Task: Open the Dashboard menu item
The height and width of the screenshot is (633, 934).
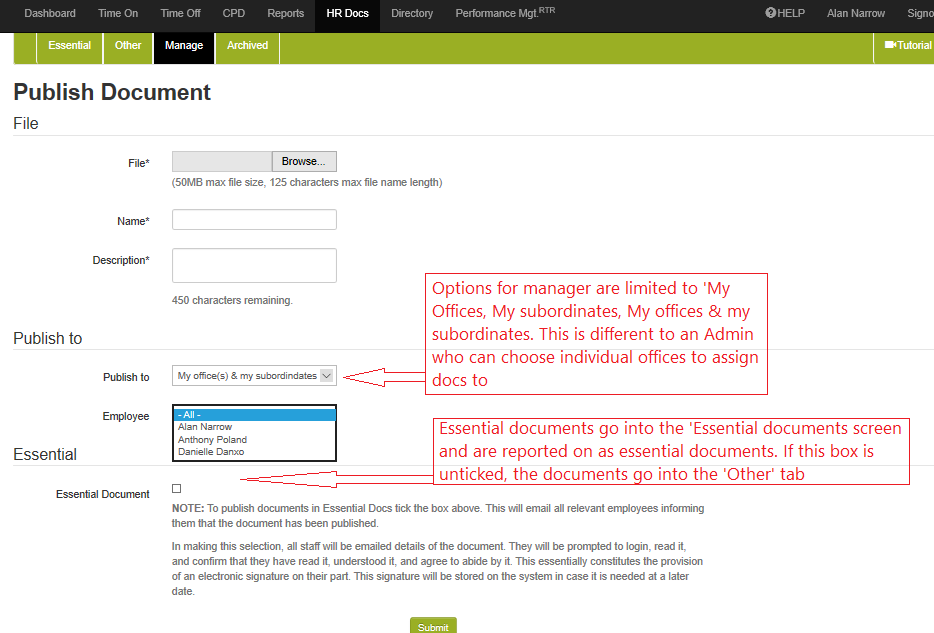Action: pos(50,14)
